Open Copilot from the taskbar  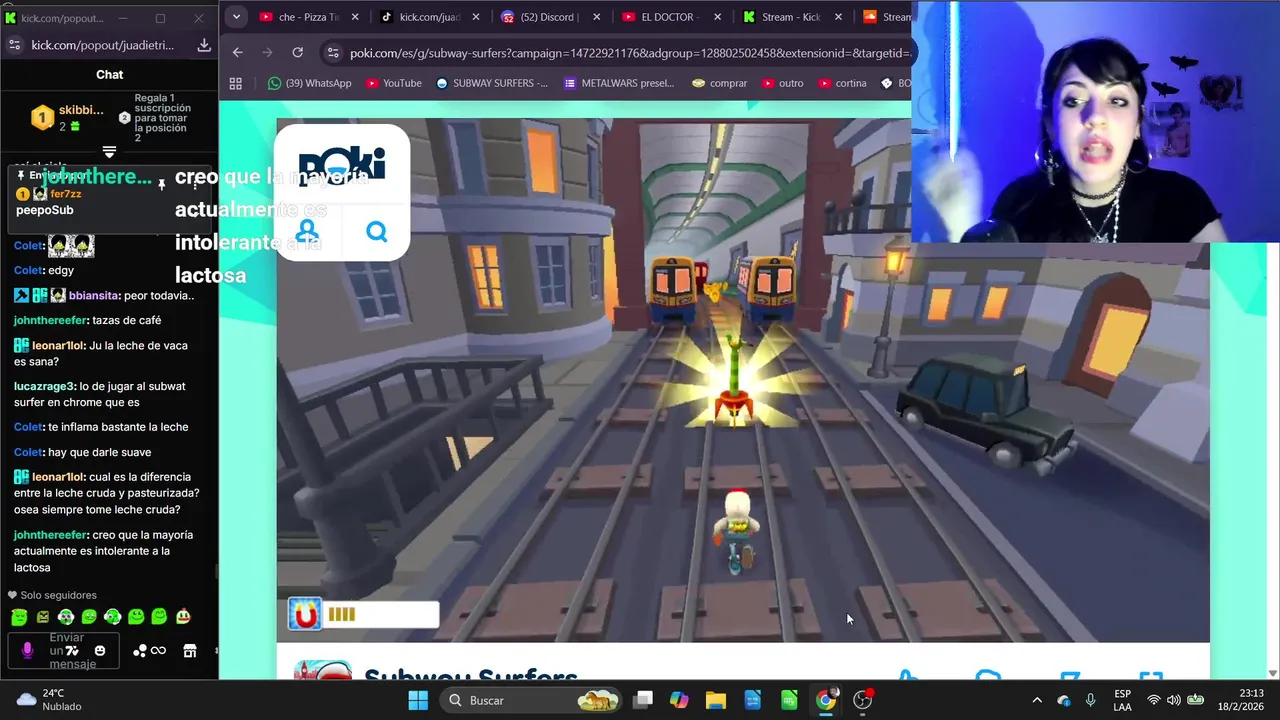click(x=679, y=700)
